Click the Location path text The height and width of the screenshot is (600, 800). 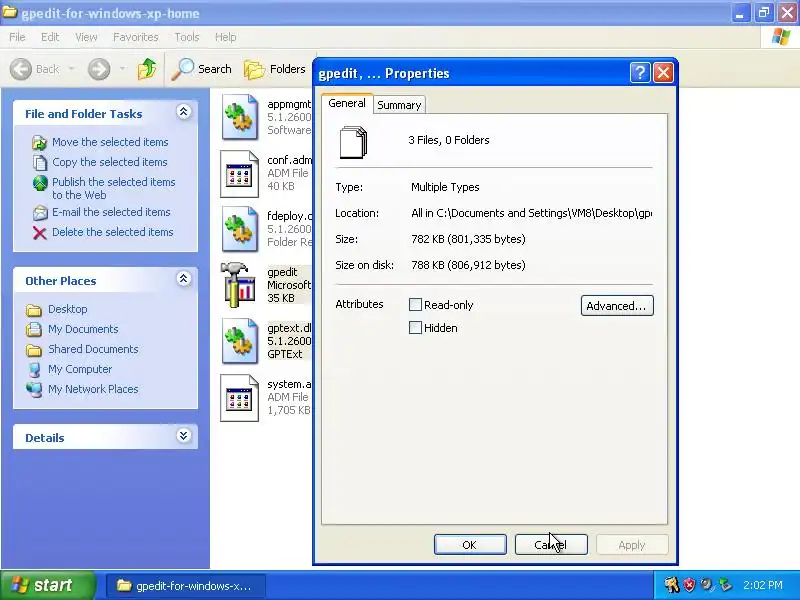pyautogui.click(x=532, y=213)
